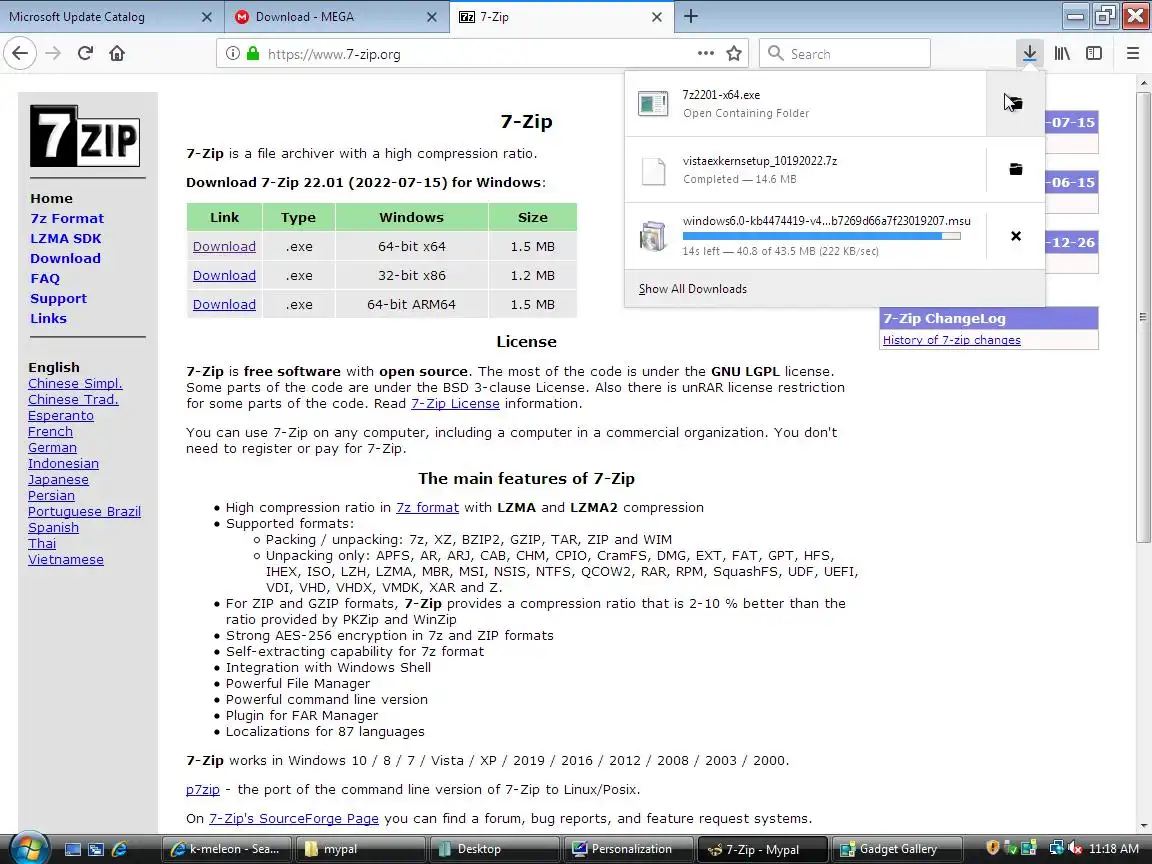The width and height of the screenshot is (1152, 864).
Task: Show site information for 7-zip.org
Action: 232,54
